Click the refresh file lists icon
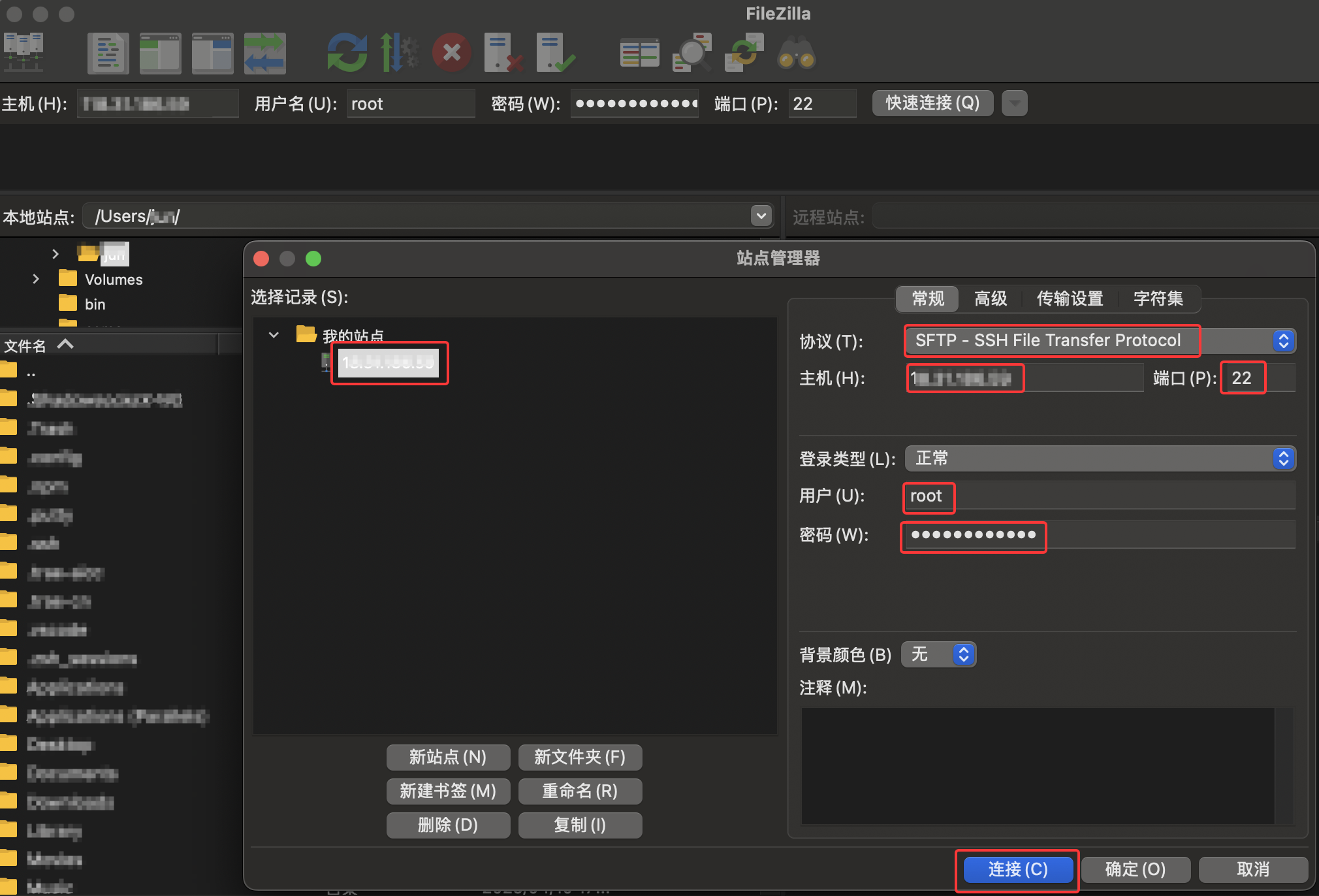The height and width of the screenshot is (896, 1319). pos(347,53)
